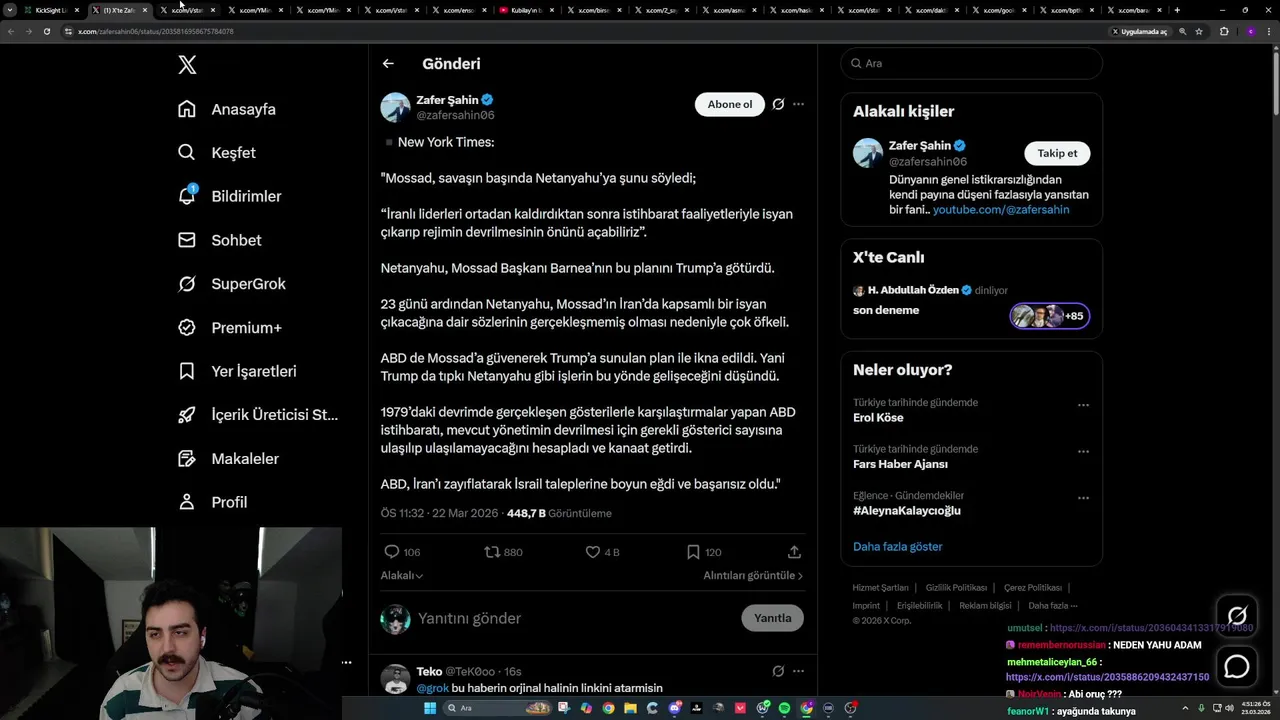Expand the Alakalı sorting dropdown
Viewport: 1280px width, 720px height.
[x=402, y=576]
